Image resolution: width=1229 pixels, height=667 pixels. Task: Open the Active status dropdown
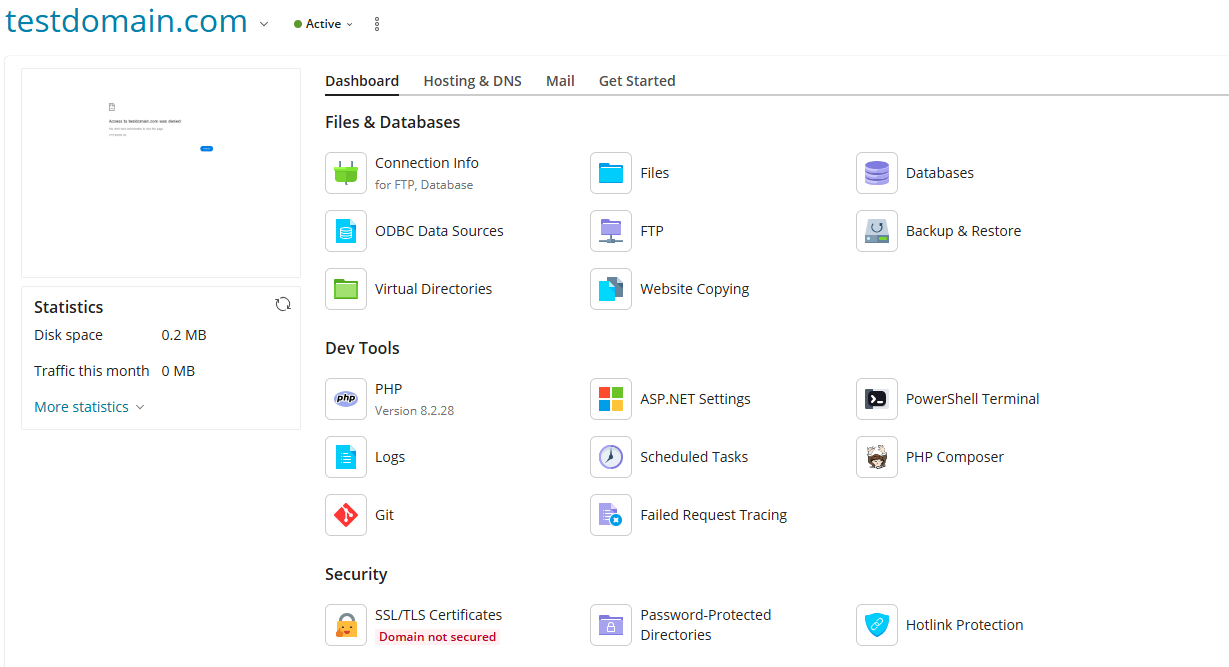click(x=324, y=24)
